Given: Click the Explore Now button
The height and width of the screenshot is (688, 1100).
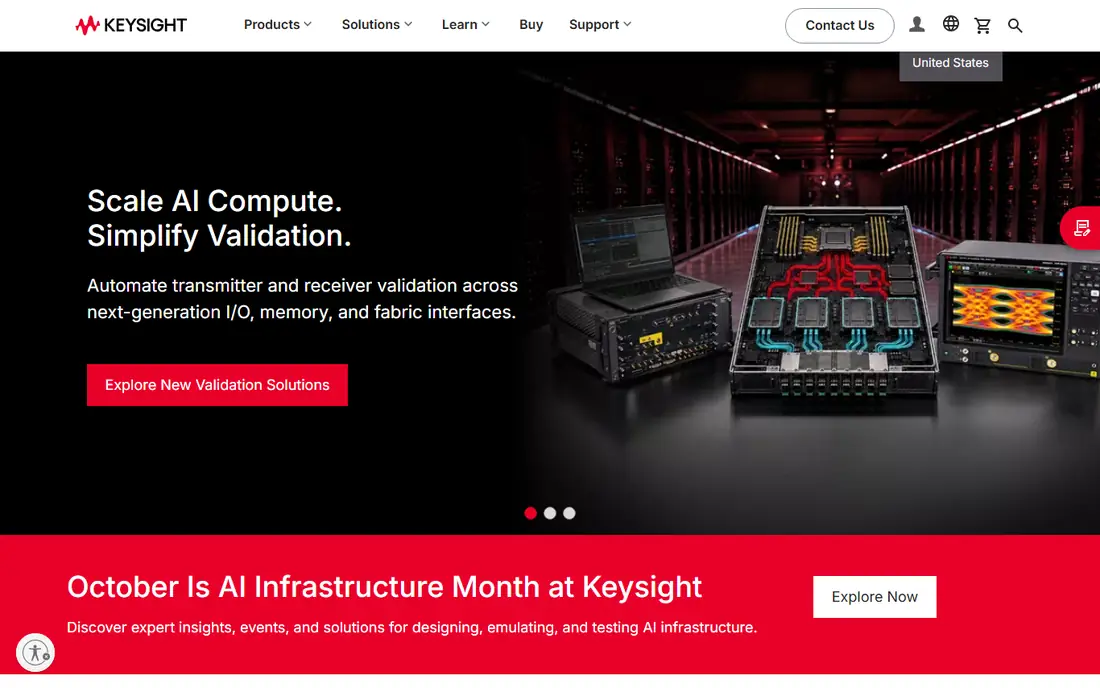Looking at the screenshot, I should [x=874, y=597].
